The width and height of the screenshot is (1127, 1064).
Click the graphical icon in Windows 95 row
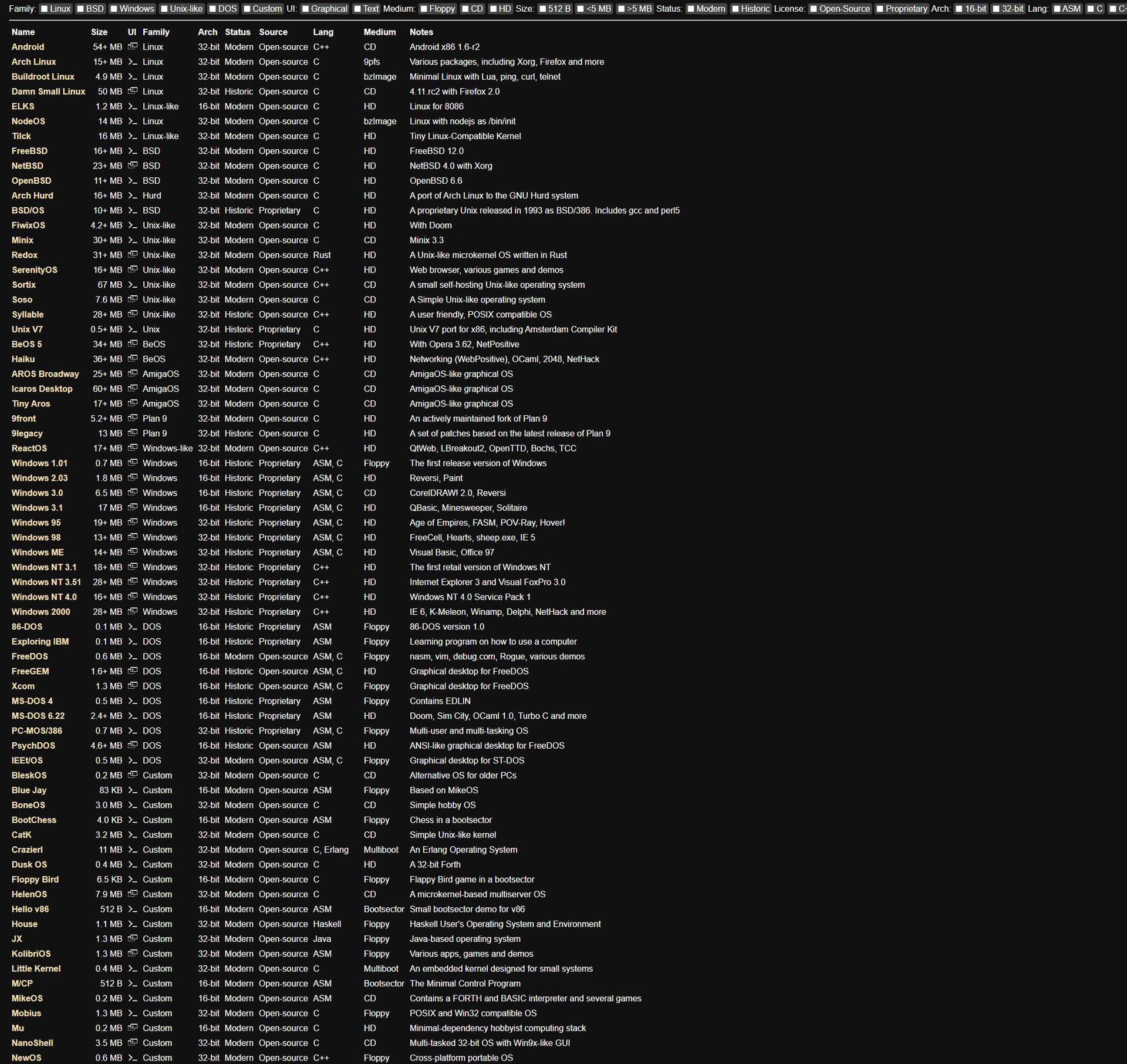[133, 523]
